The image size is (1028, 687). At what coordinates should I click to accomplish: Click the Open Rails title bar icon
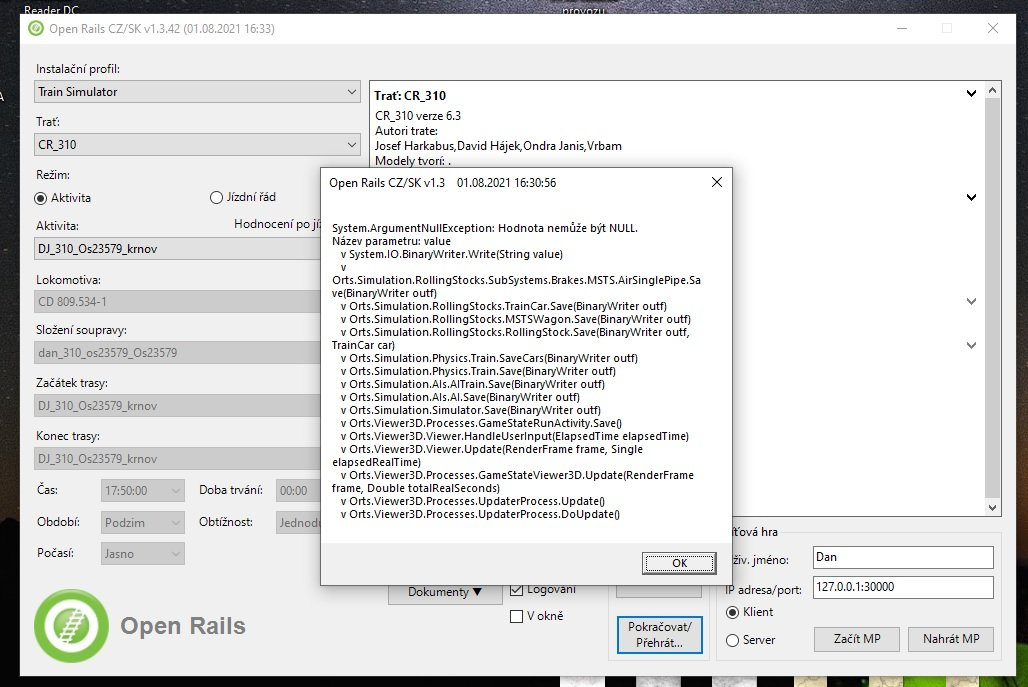click(x=36, y=28)
